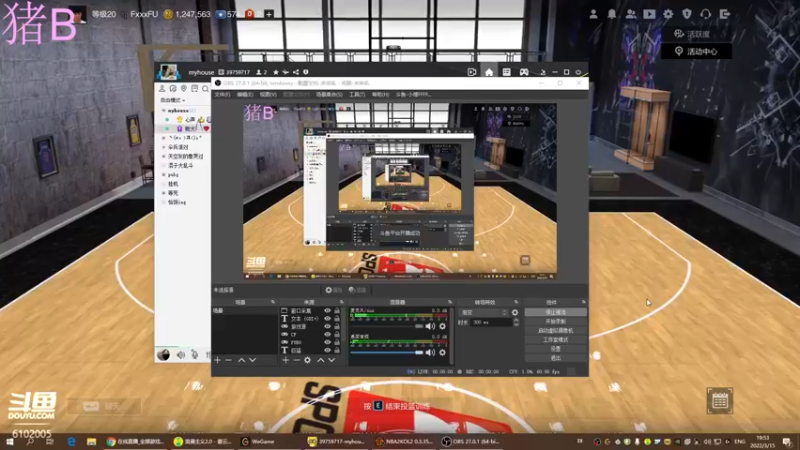The image size is (800, 450).
Task: Open the 帮助(H) menu in OBS
Action: pos(380,94)
